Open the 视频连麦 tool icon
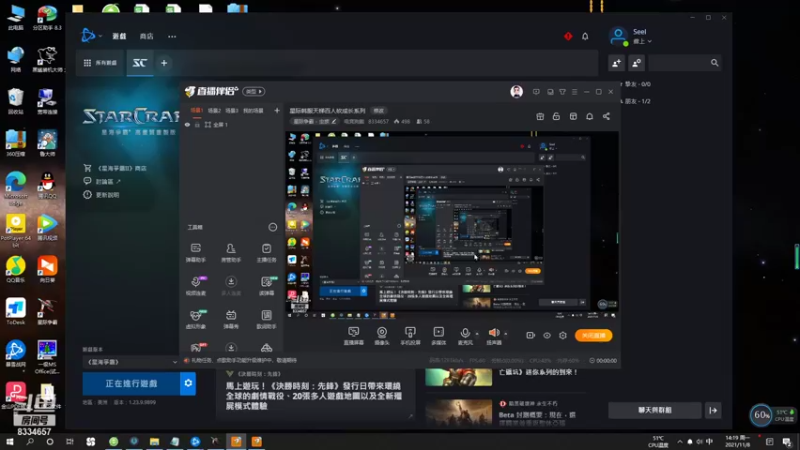 (195, 286)
